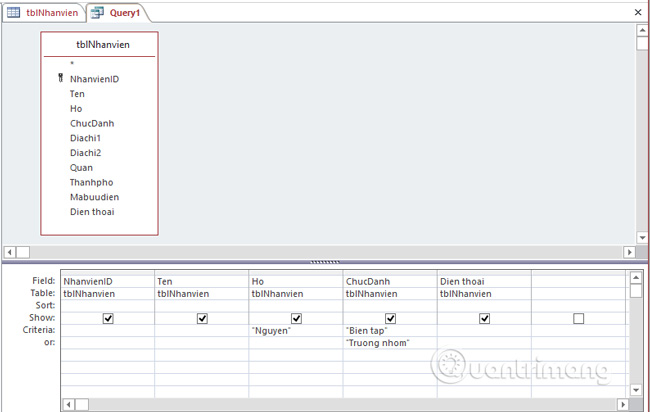650x412 pixels.
Task: Click the Sort cell under Ho column
Action: pyautogui.click(x=296, y=306)
